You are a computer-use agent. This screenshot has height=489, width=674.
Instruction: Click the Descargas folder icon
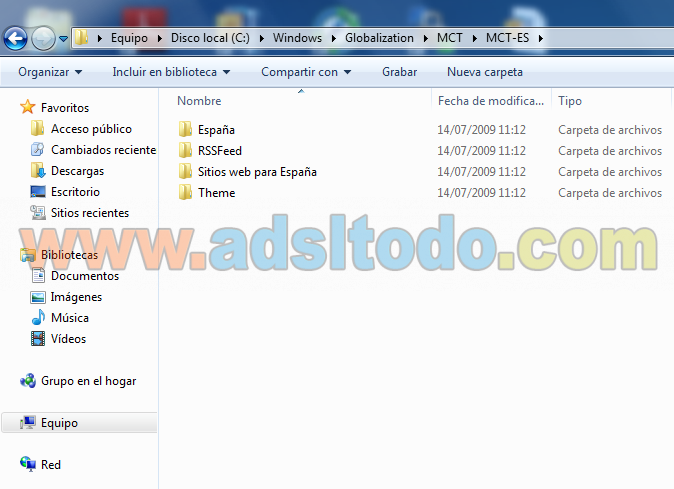click(38, 171)
